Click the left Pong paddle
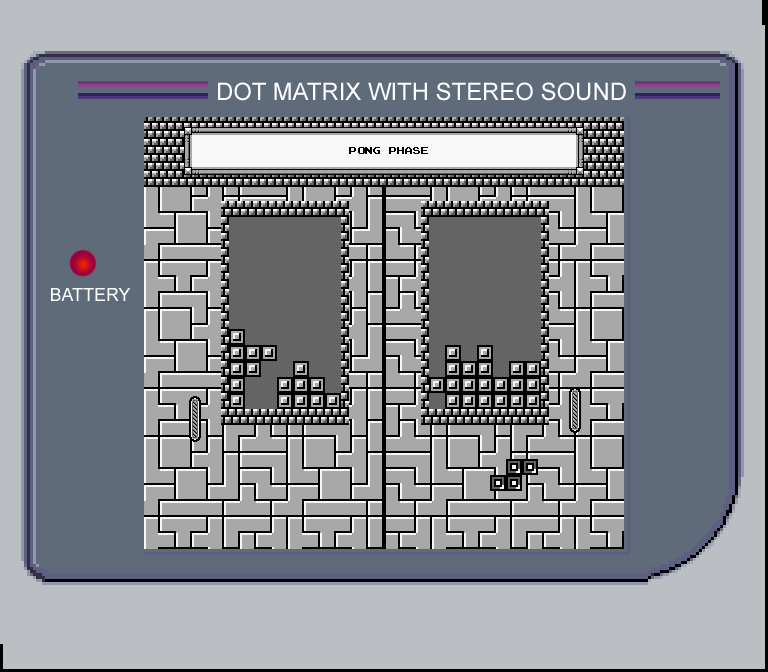Image resolution: width=768 pixels, height=672 pixels. [x=195, y=419]
